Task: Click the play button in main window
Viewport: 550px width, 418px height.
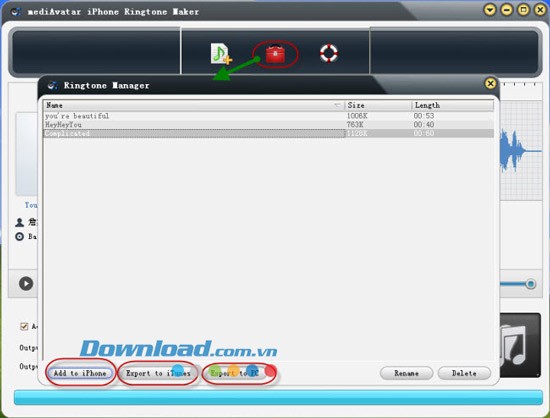Action: [26, 283]
